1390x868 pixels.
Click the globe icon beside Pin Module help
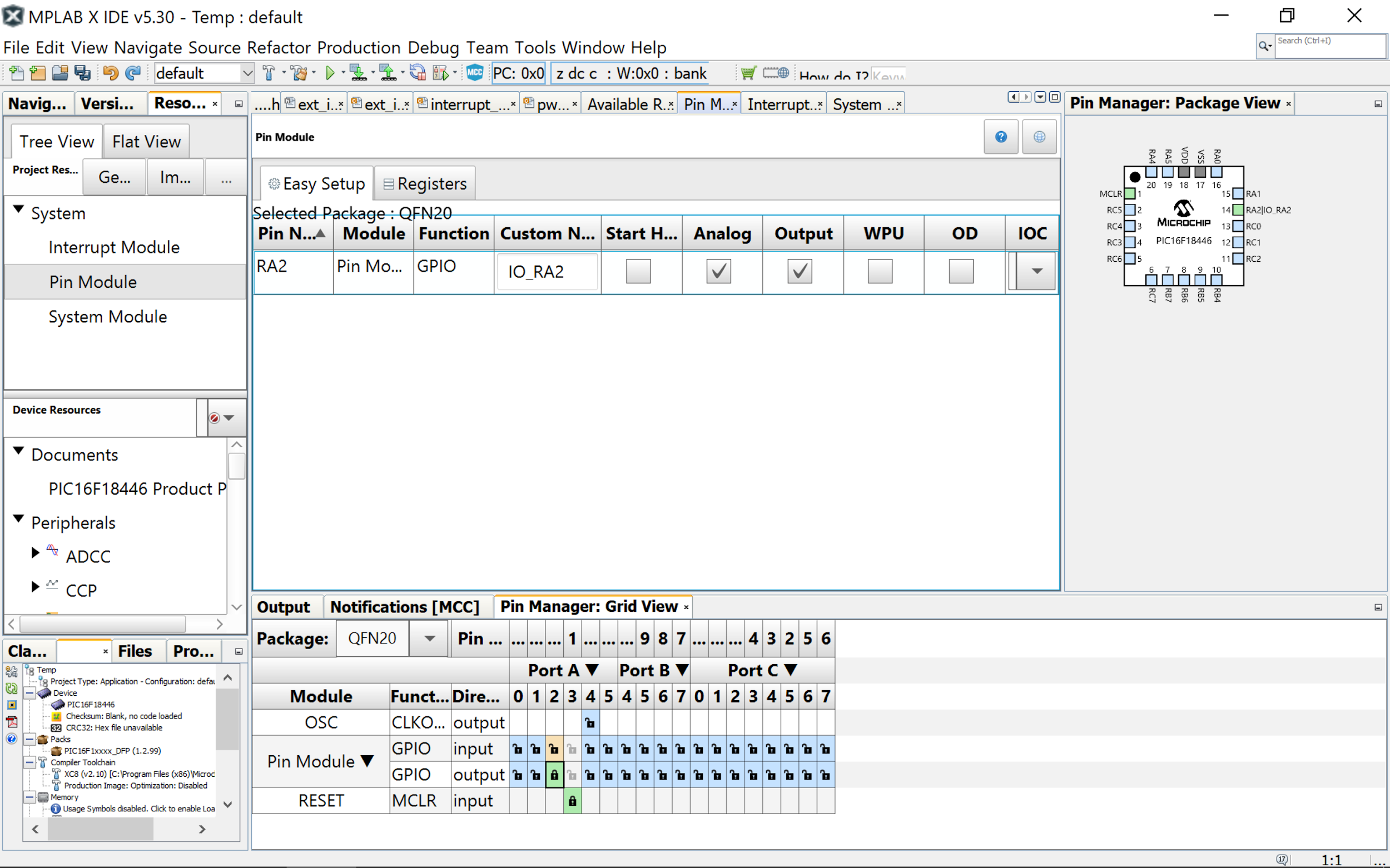point(1039,137)
